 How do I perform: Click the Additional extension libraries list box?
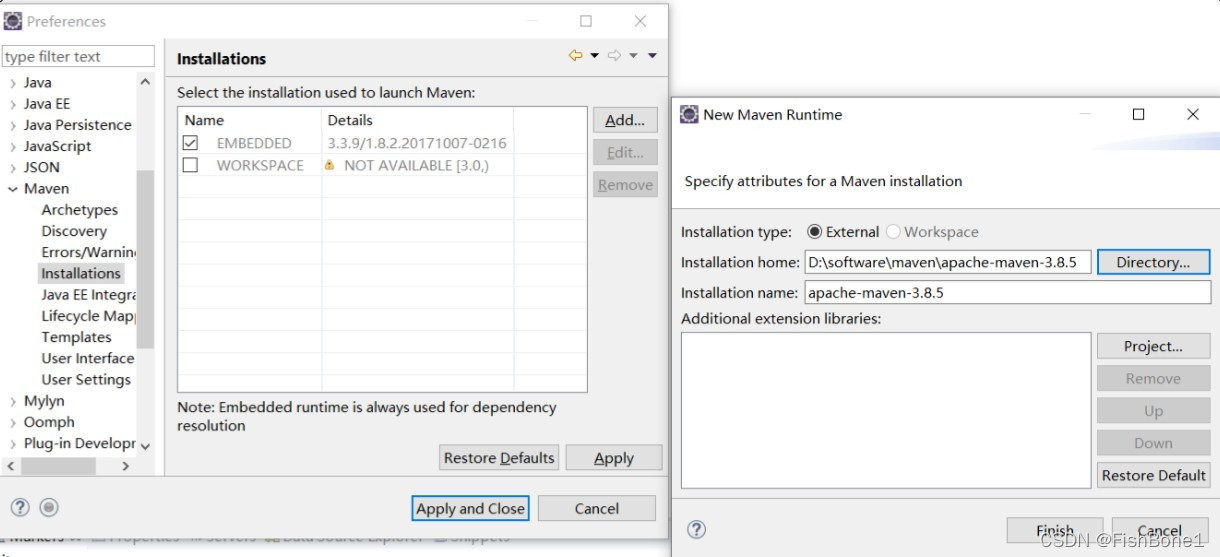886,410
